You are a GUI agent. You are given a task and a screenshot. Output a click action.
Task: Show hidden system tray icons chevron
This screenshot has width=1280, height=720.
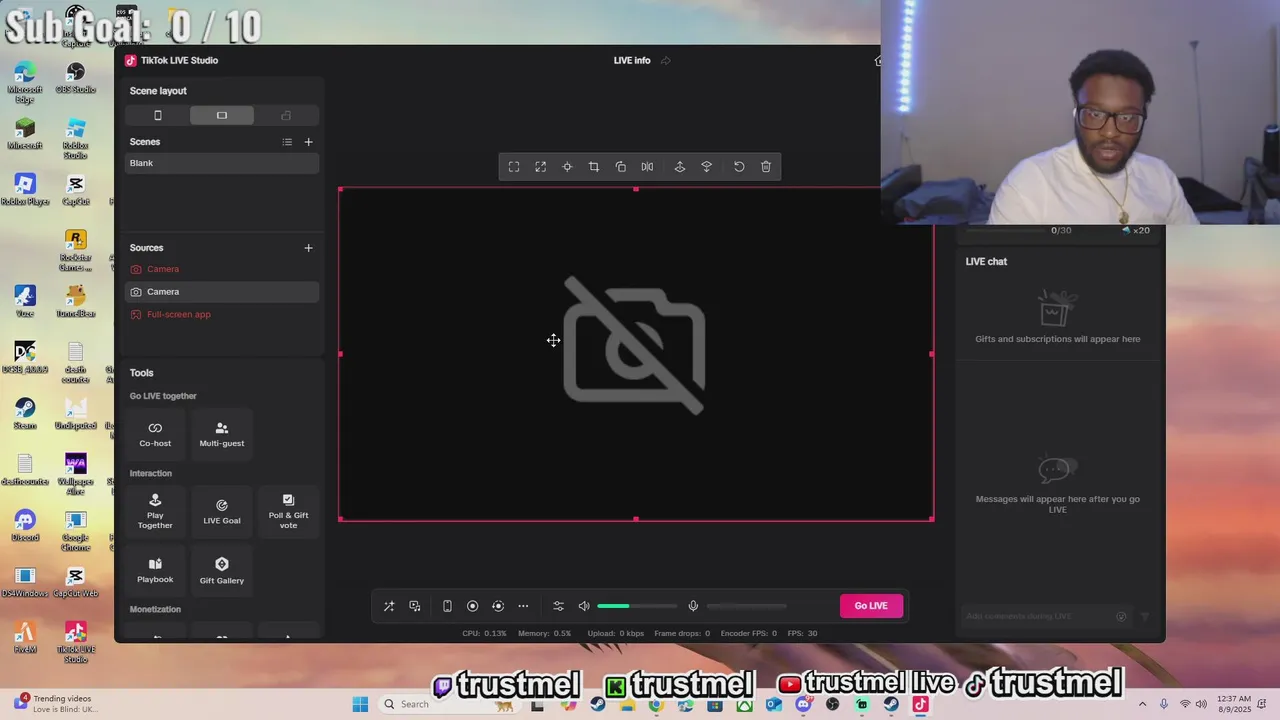1142,704
